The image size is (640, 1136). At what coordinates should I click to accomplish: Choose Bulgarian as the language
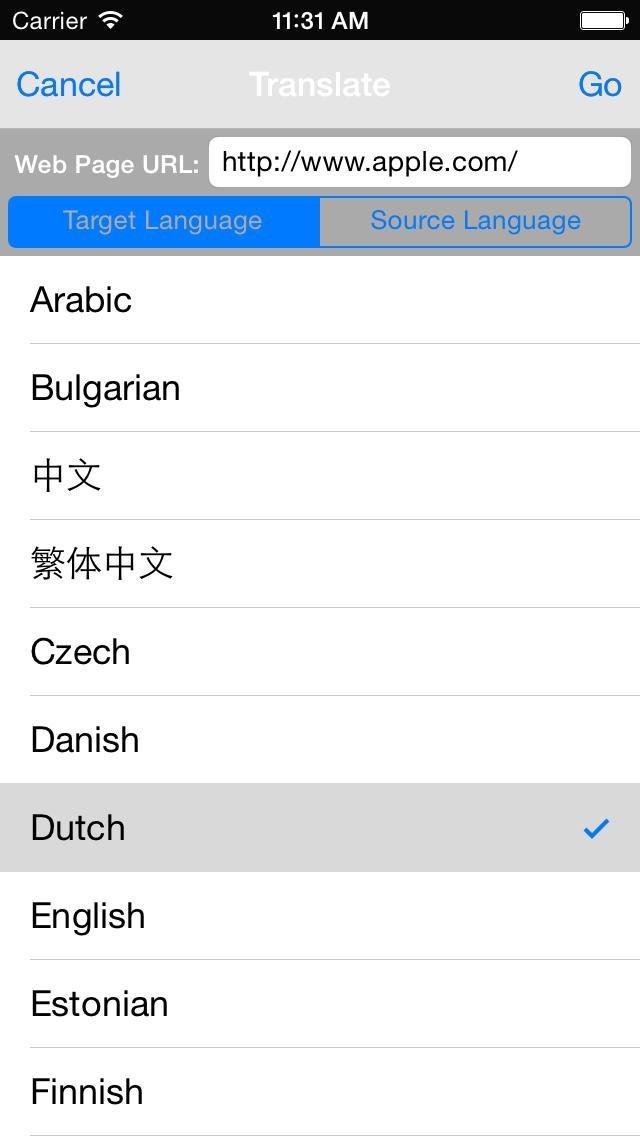click(x=320, y=388)
